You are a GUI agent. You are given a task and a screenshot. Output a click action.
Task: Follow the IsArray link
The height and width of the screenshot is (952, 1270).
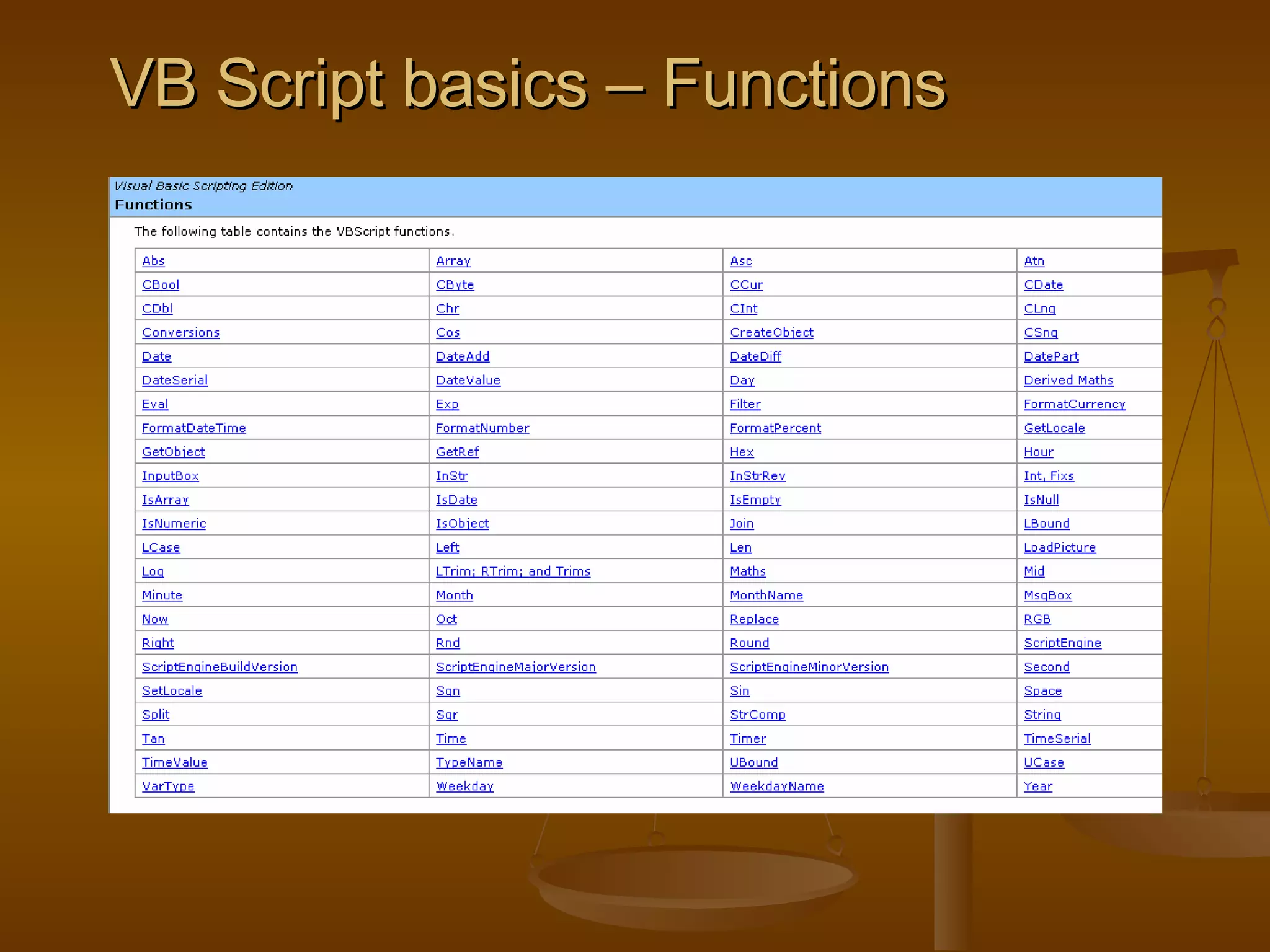(166, 500)
